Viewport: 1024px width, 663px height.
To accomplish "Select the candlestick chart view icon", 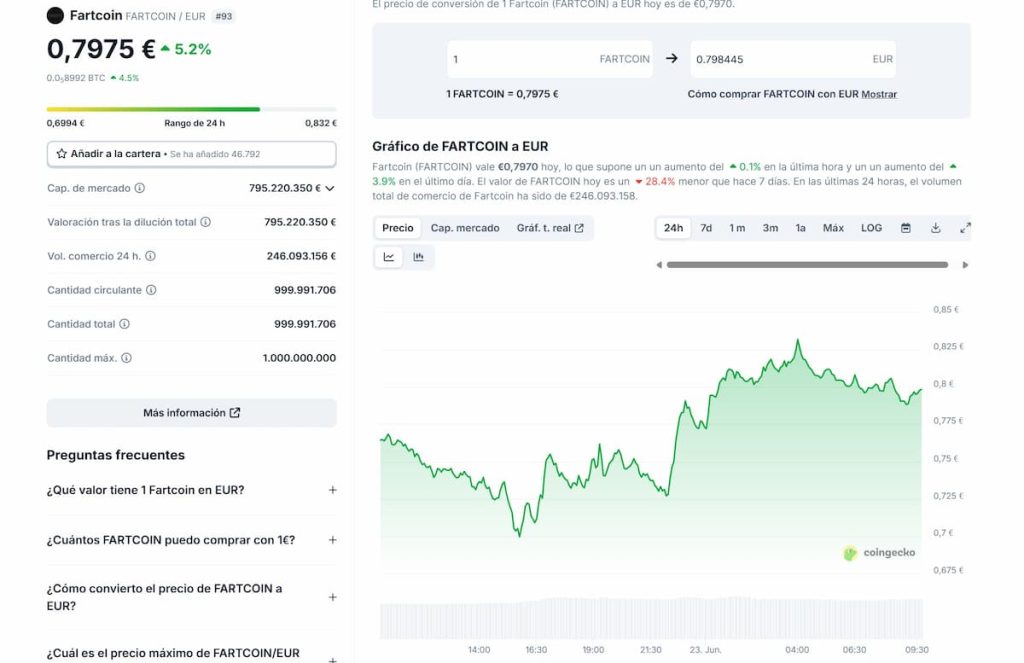I will (419, 257).
